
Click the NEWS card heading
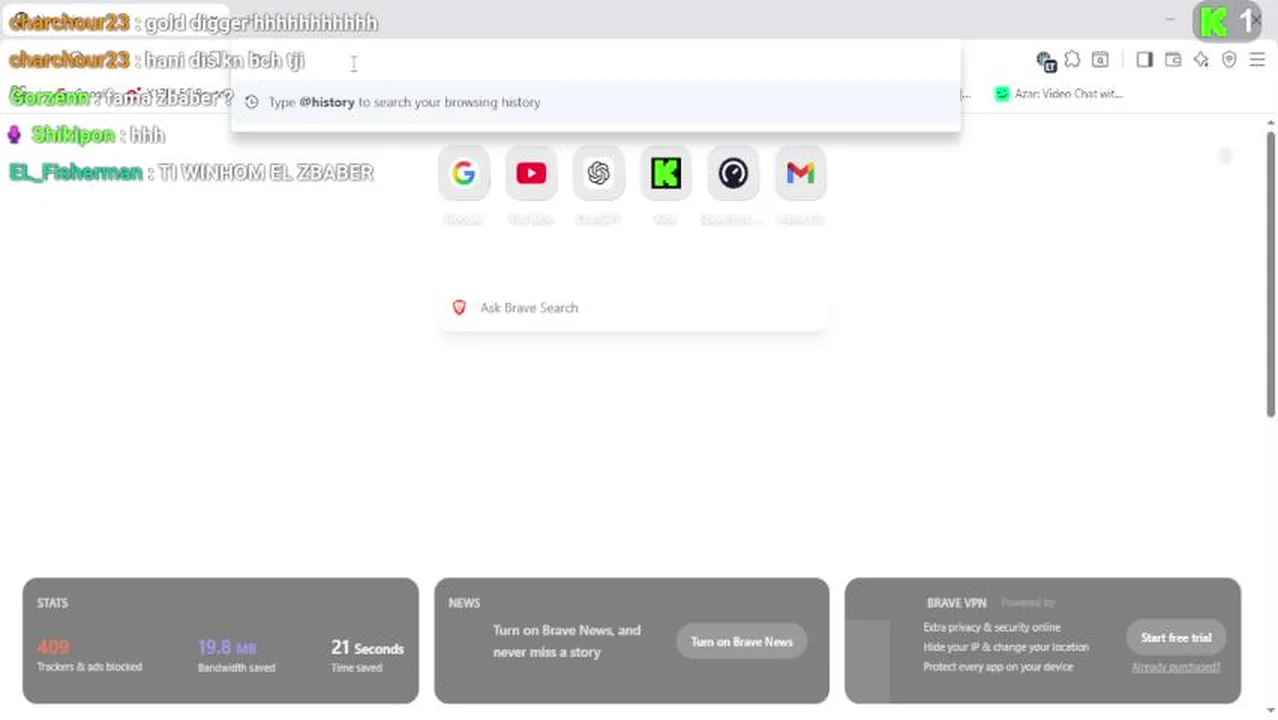click(464, 603)
